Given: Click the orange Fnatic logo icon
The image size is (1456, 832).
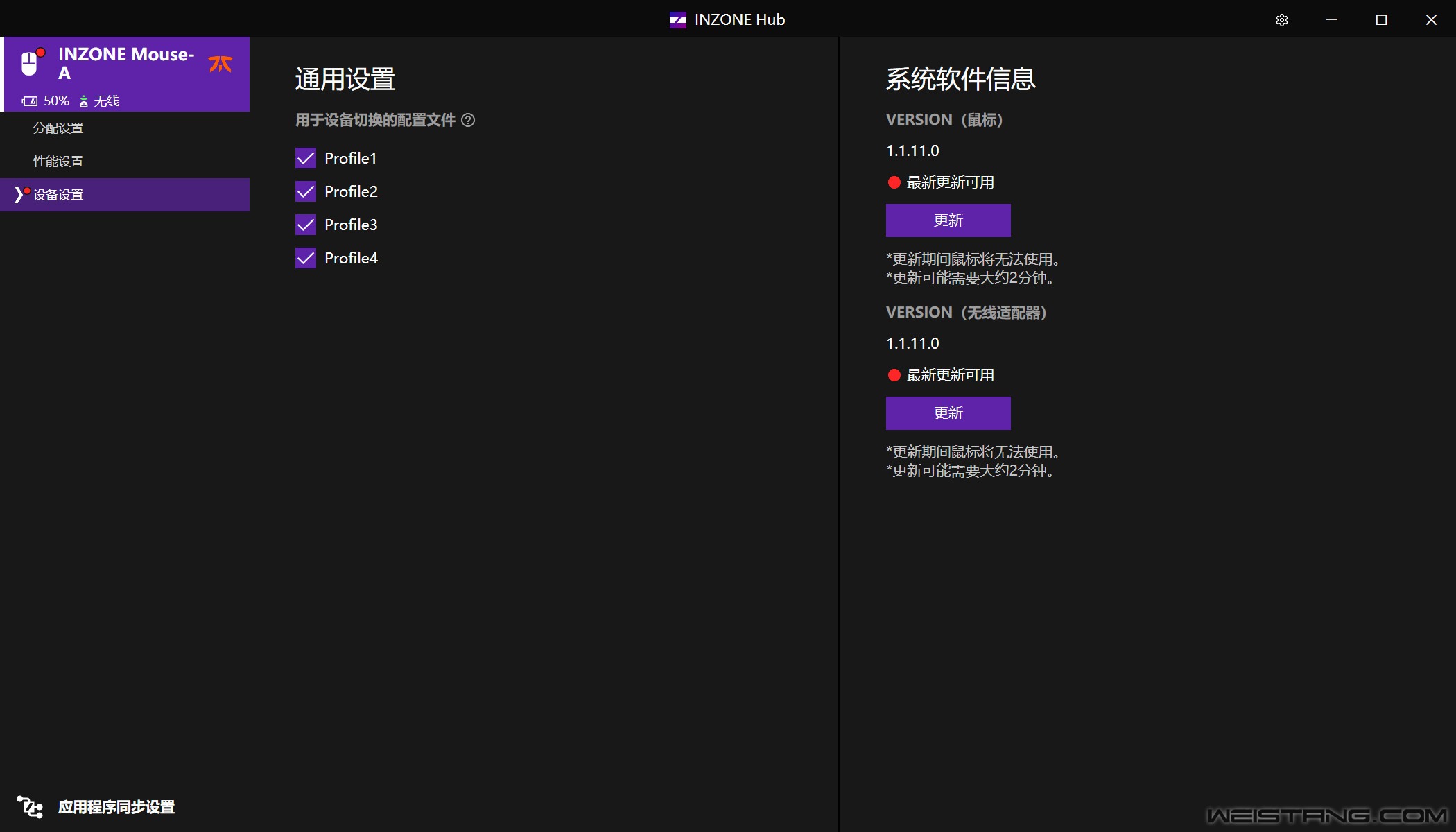Looking at the screenshot, I should click(220, 64).
